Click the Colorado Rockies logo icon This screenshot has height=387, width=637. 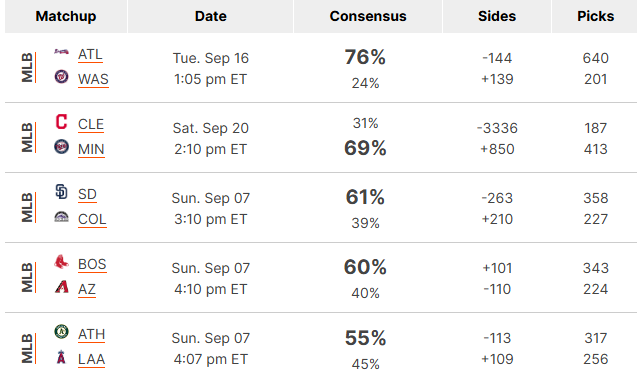click(61, 217)
